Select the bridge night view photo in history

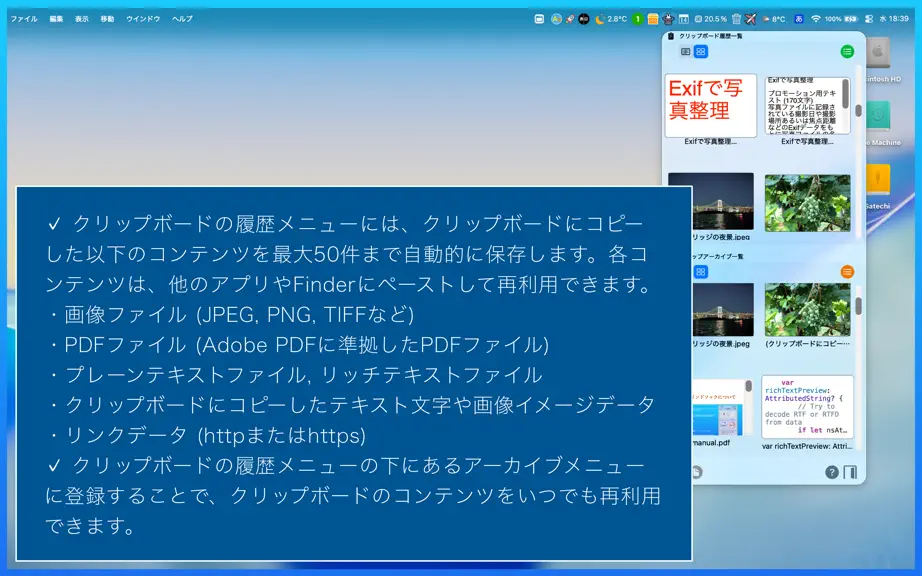[710, 202]
